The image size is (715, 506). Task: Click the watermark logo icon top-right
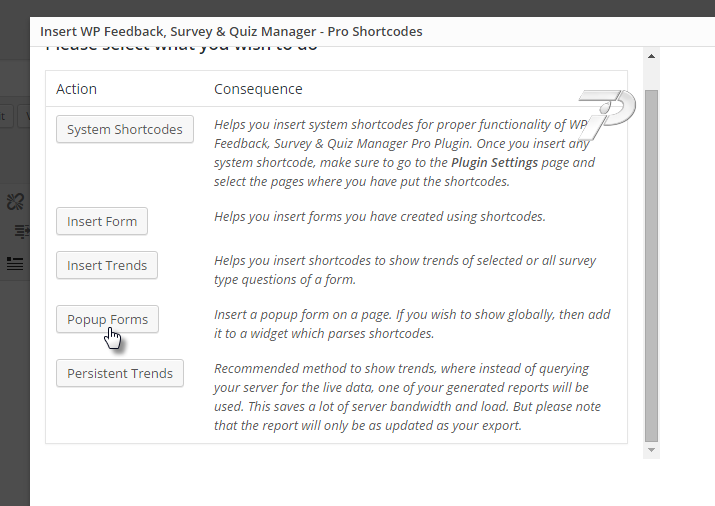click(x=607, y=115)
